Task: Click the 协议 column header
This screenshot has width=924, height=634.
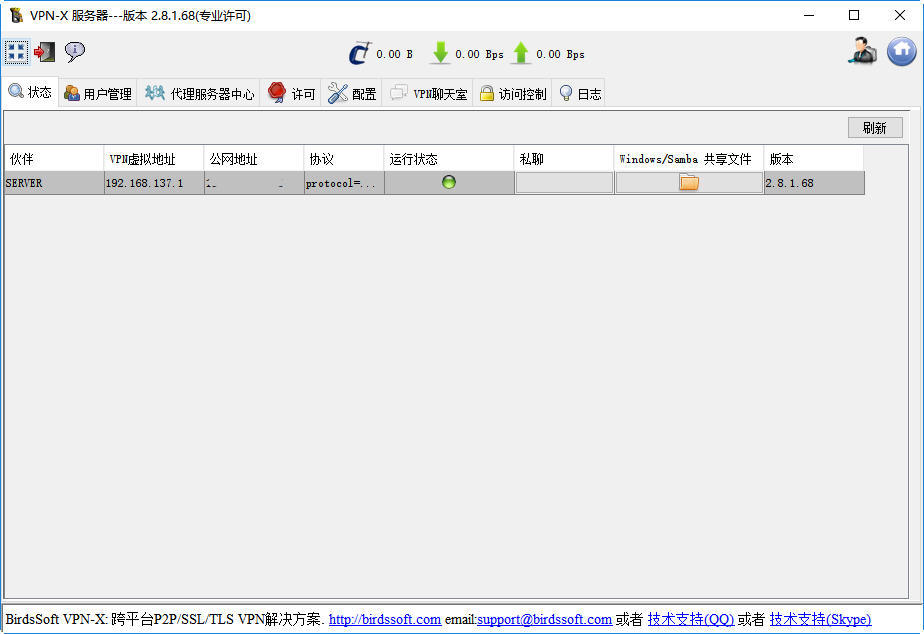Action: click(x=344, y=158)
